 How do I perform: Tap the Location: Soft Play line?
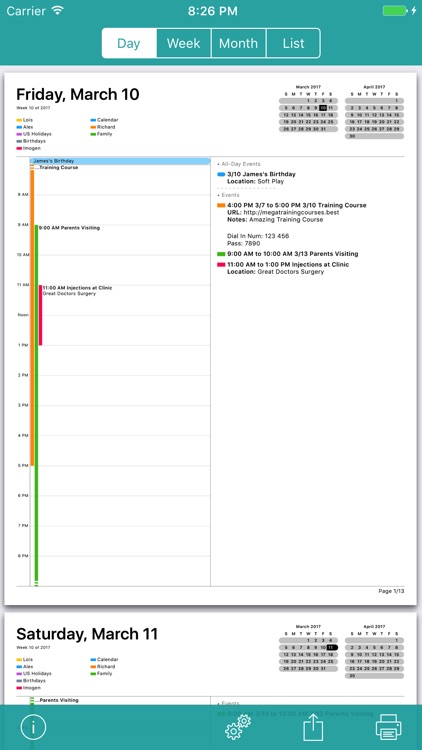pos(255,181)
